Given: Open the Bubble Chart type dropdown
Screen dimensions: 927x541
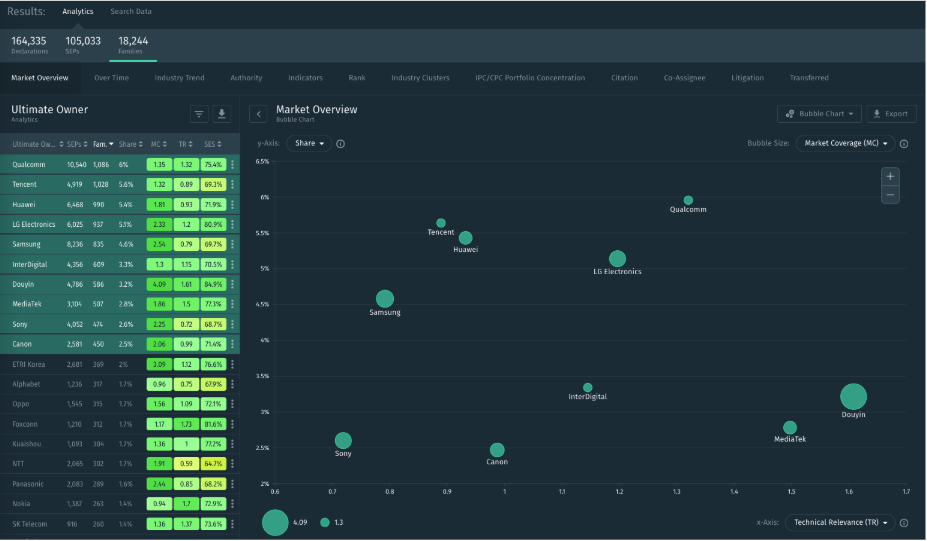Looking at the screenshot, I should coord(819,114).
